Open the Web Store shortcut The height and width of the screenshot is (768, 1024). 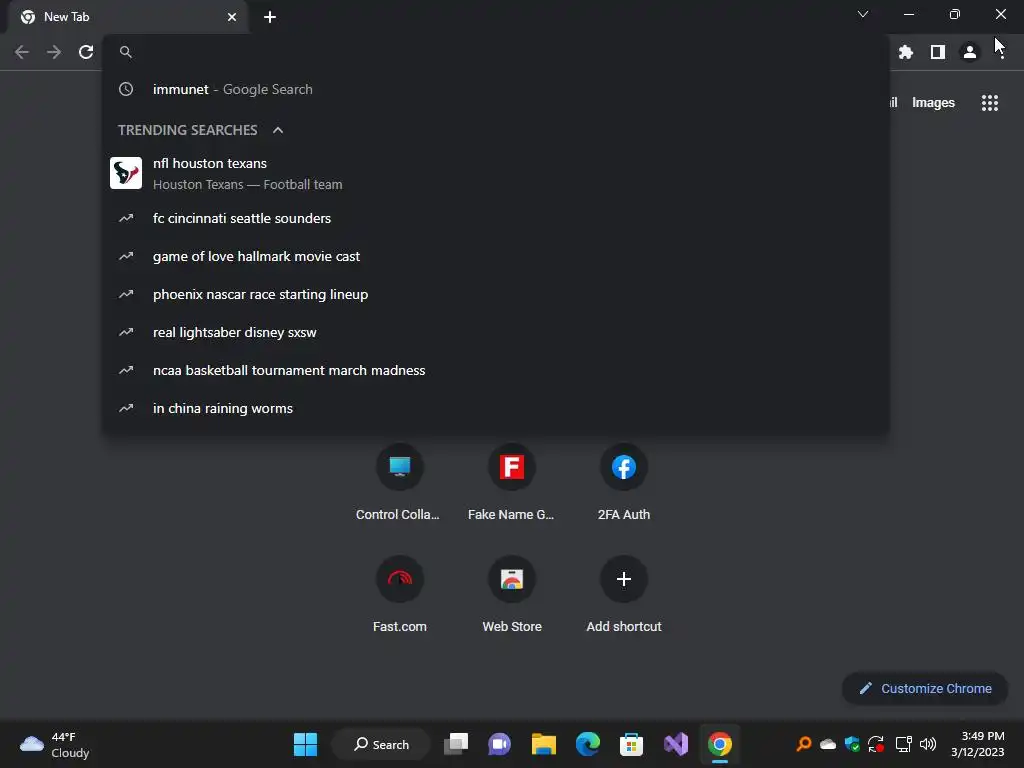(x=511, y=594)
